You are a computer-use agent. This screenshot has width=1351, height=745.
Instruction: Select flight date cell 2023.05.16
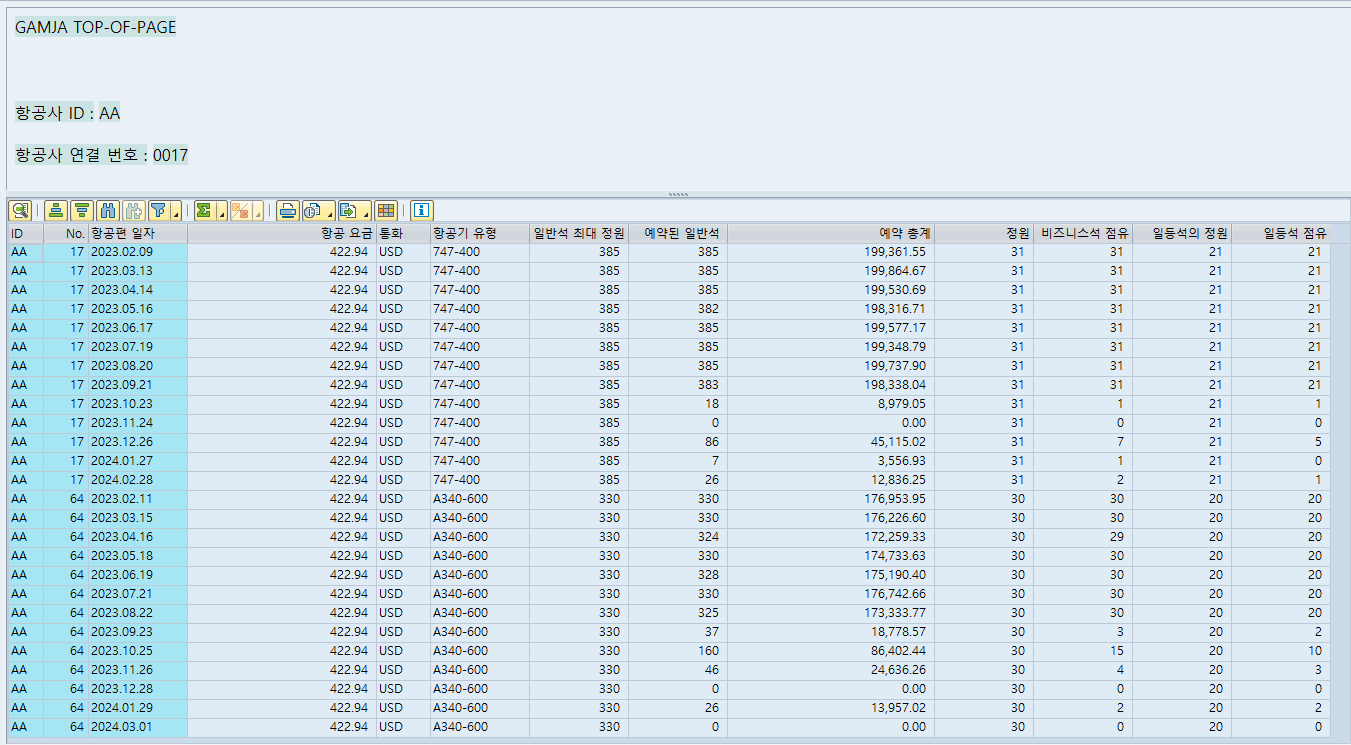coord(138,309)
